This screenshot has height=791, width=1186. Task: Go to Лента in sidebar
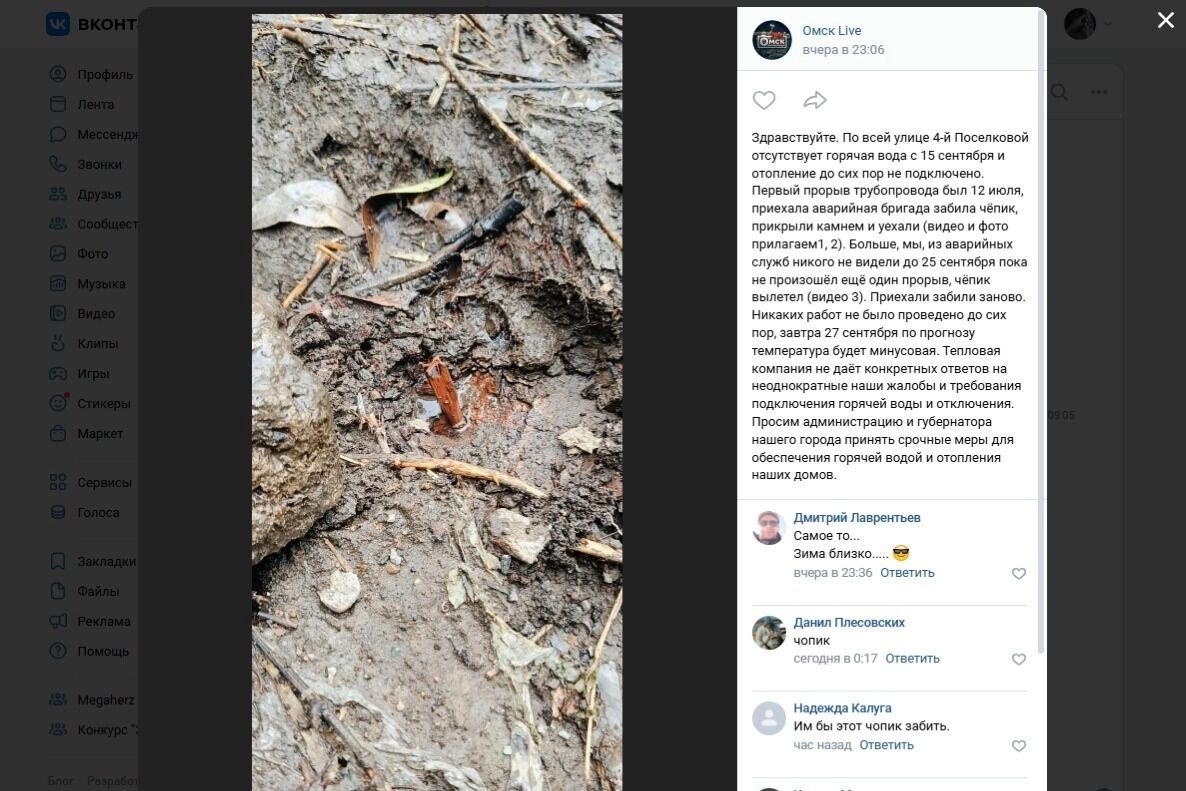coord(96,104)
